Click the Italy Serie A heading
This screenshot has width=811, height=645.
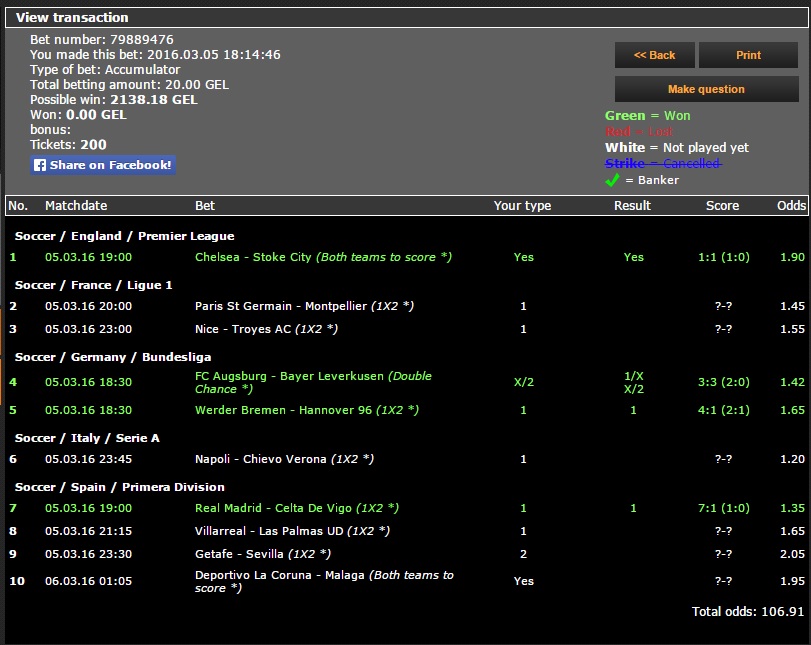[x=87, y=438]
